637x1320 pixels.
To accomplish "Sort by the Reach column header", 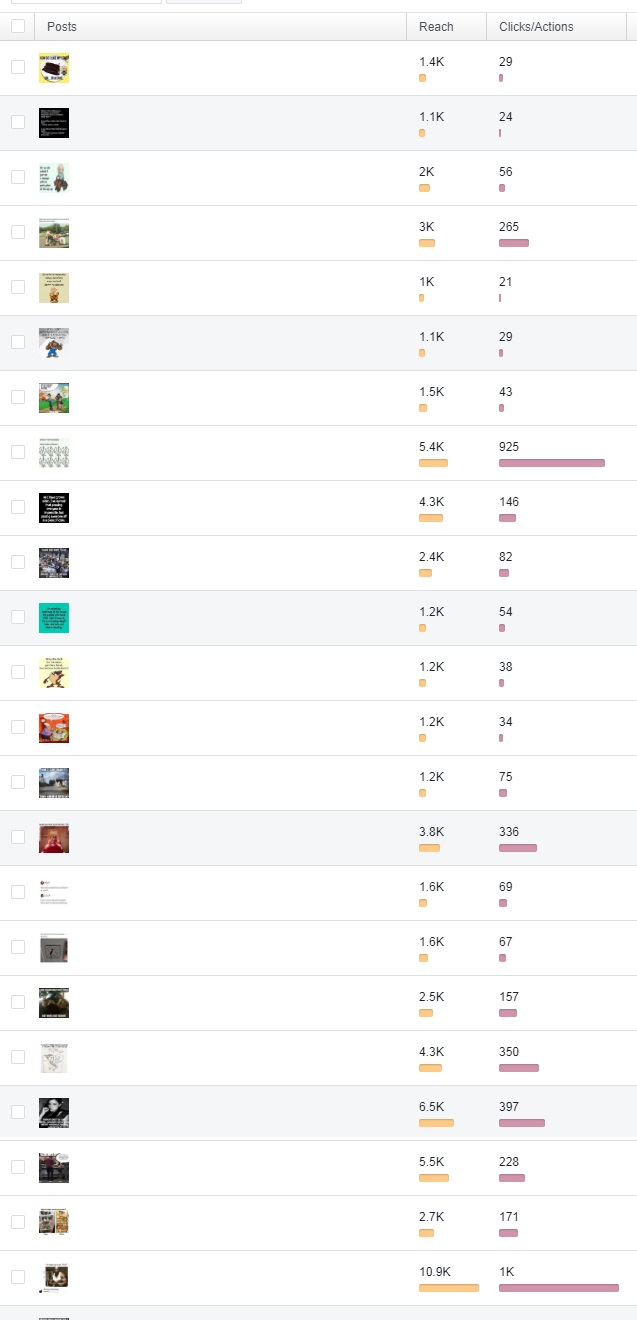I will (x=436, y=27).
